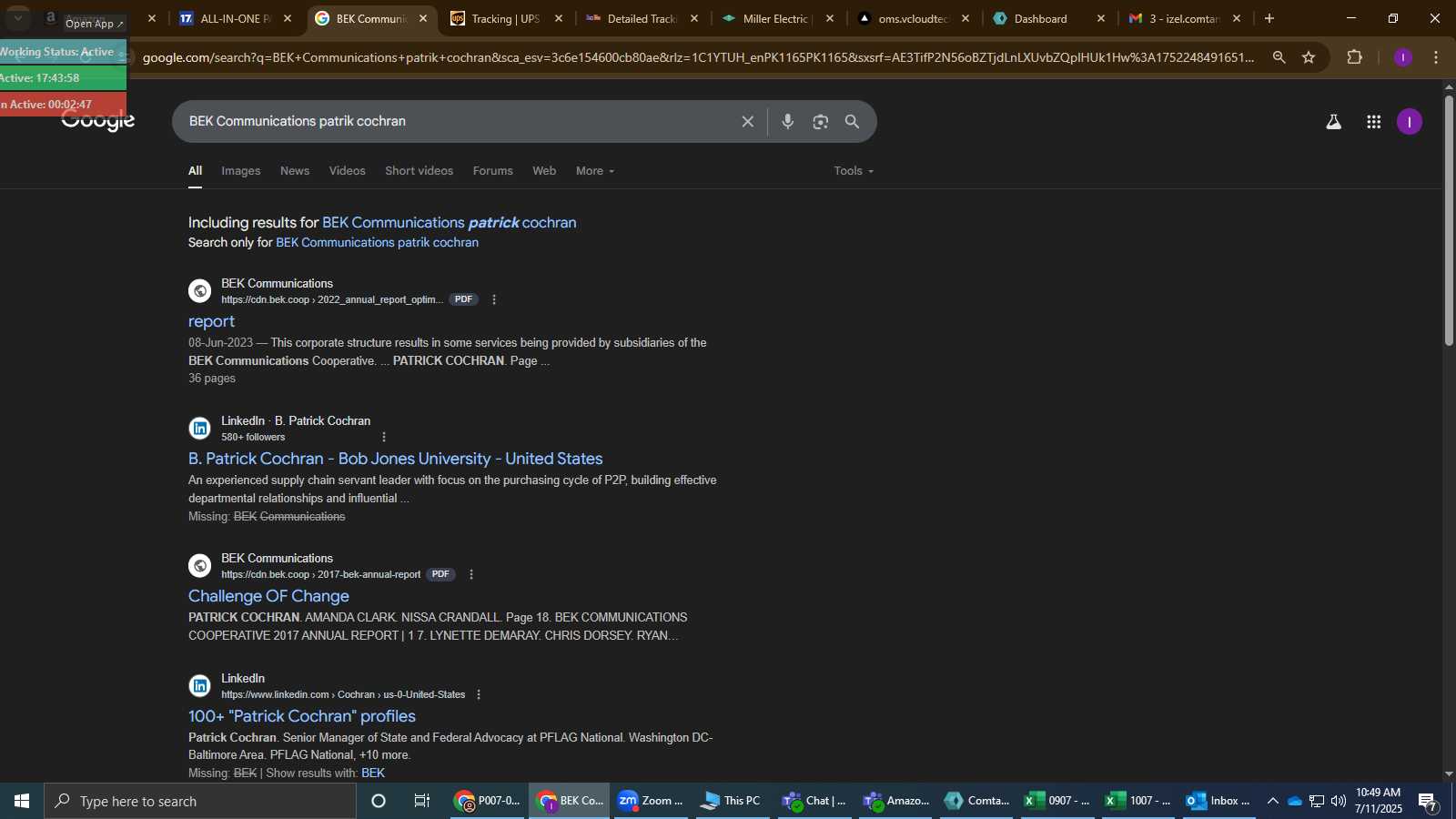
Task: Close the Tracking UPS tab
Action: [x=559, y=18]
